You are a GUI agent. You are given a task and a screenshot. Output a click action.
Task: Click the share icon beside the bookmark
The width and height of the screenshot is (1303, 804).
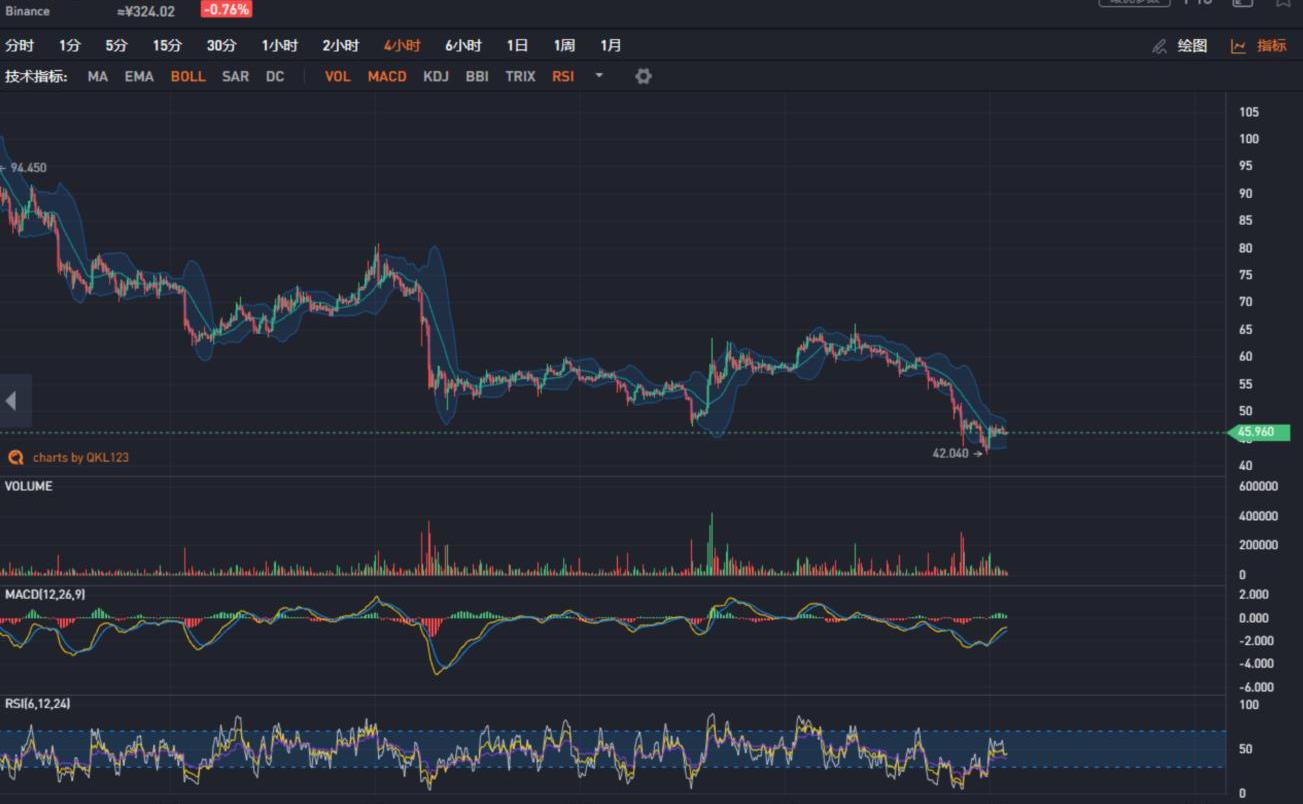tap(1242, 3)
